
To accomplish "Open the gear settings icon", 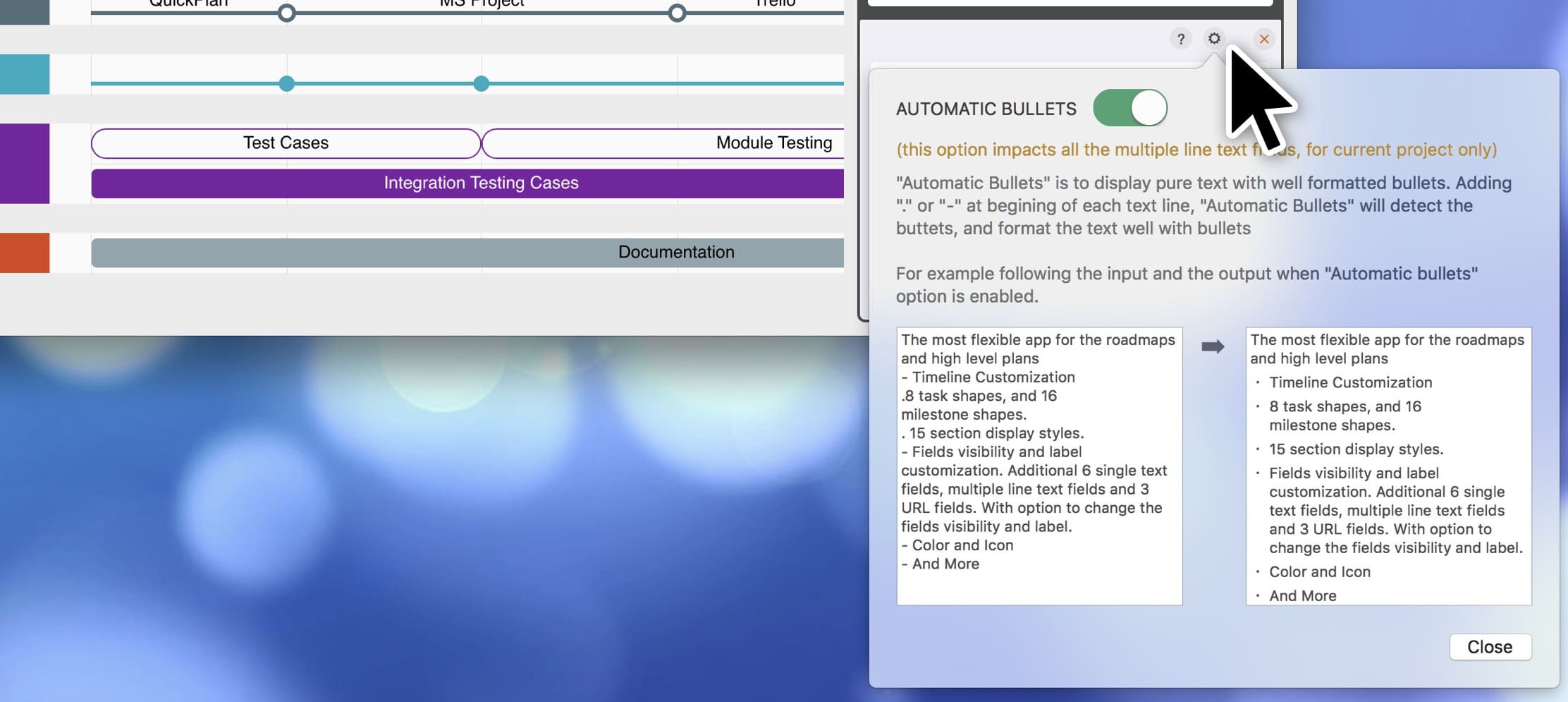I will click(1214, 38).
